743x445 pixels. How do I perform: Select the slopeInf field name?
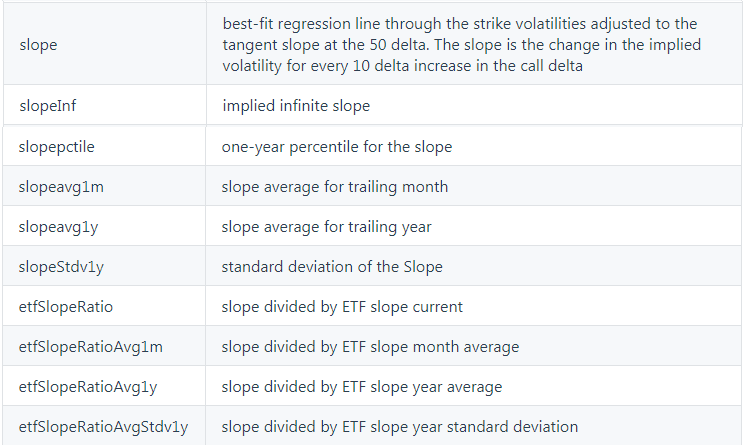click(x=47, y=105)
